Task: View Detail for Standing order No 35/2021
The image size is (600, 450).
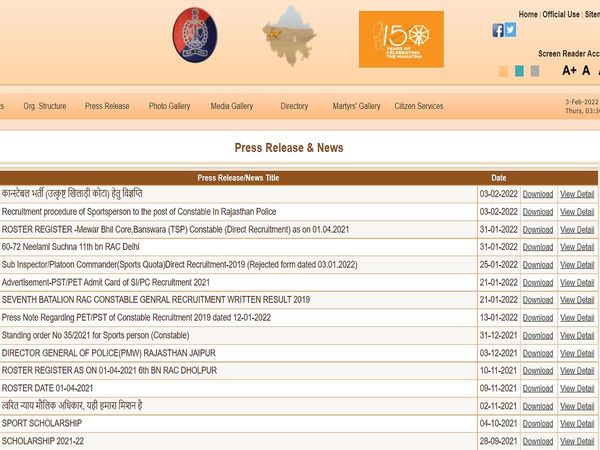Action: [x=577, y=336]
